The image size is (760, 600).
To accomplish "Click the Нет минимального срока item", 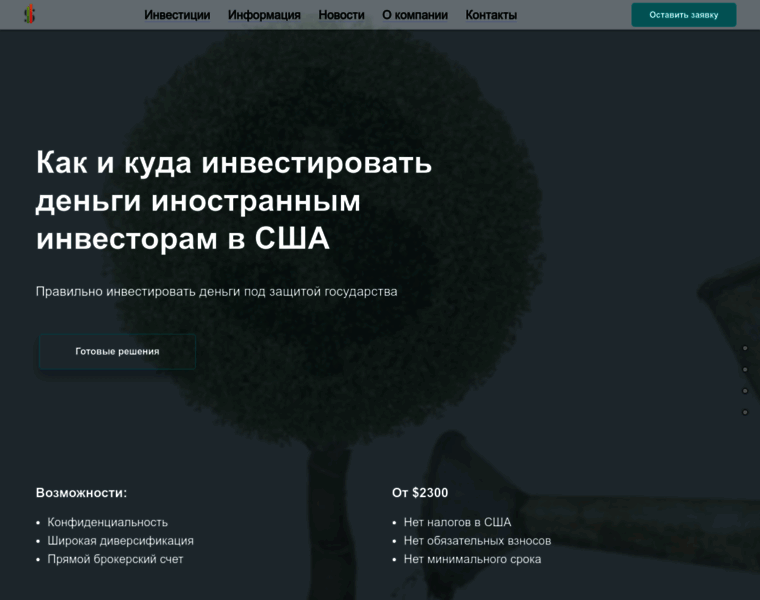I will pyautogui.click(x=473, y=559).
